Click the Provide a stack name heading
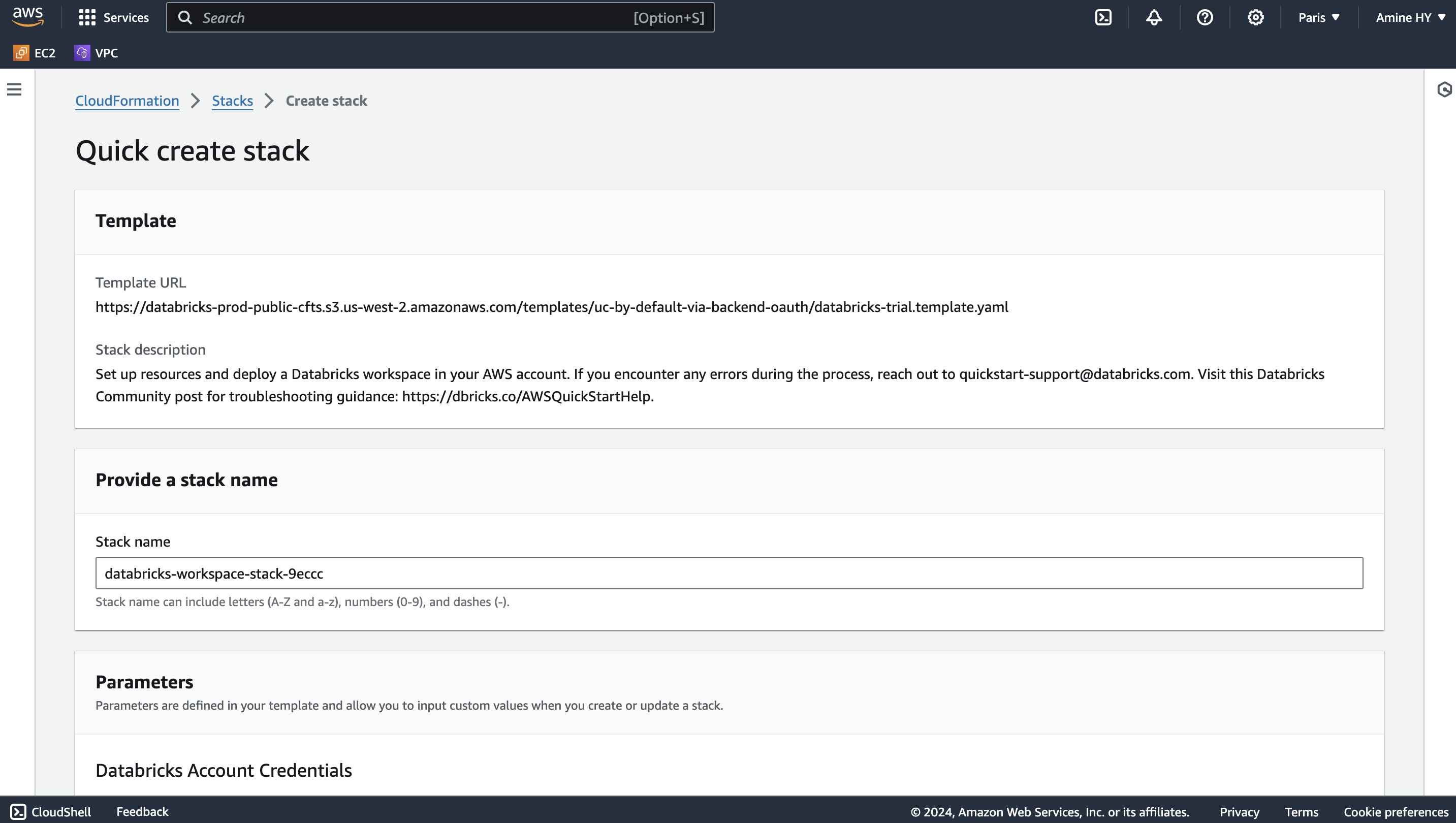 186,480
